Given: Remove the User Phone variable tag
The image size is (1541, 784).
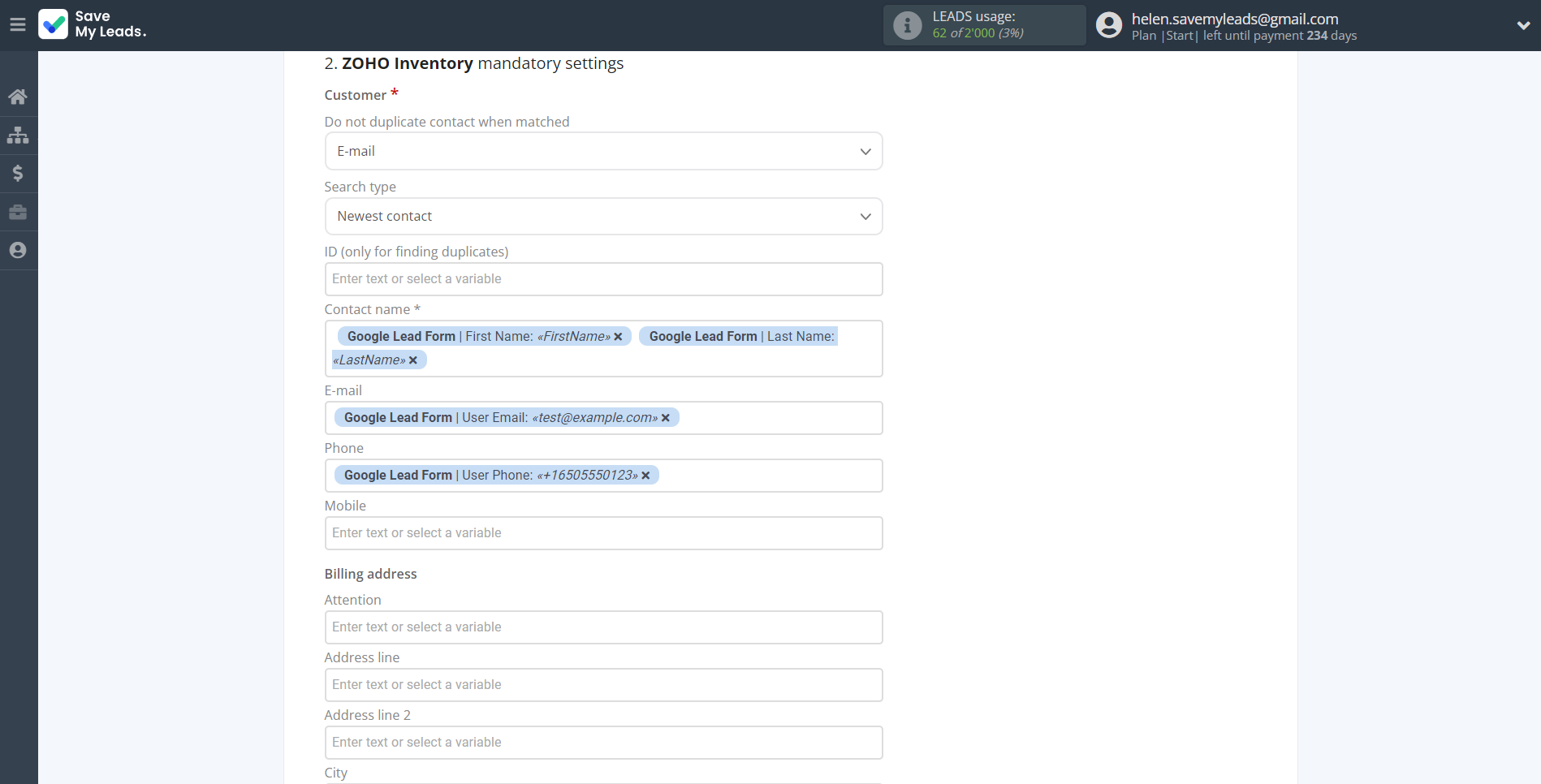Looking at the screenshot, I should pos(645,475).
